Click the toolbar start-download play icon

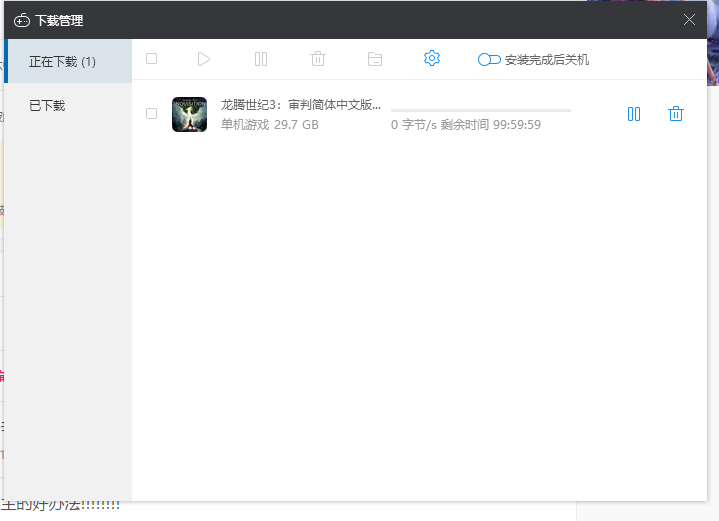coord(204,59)
